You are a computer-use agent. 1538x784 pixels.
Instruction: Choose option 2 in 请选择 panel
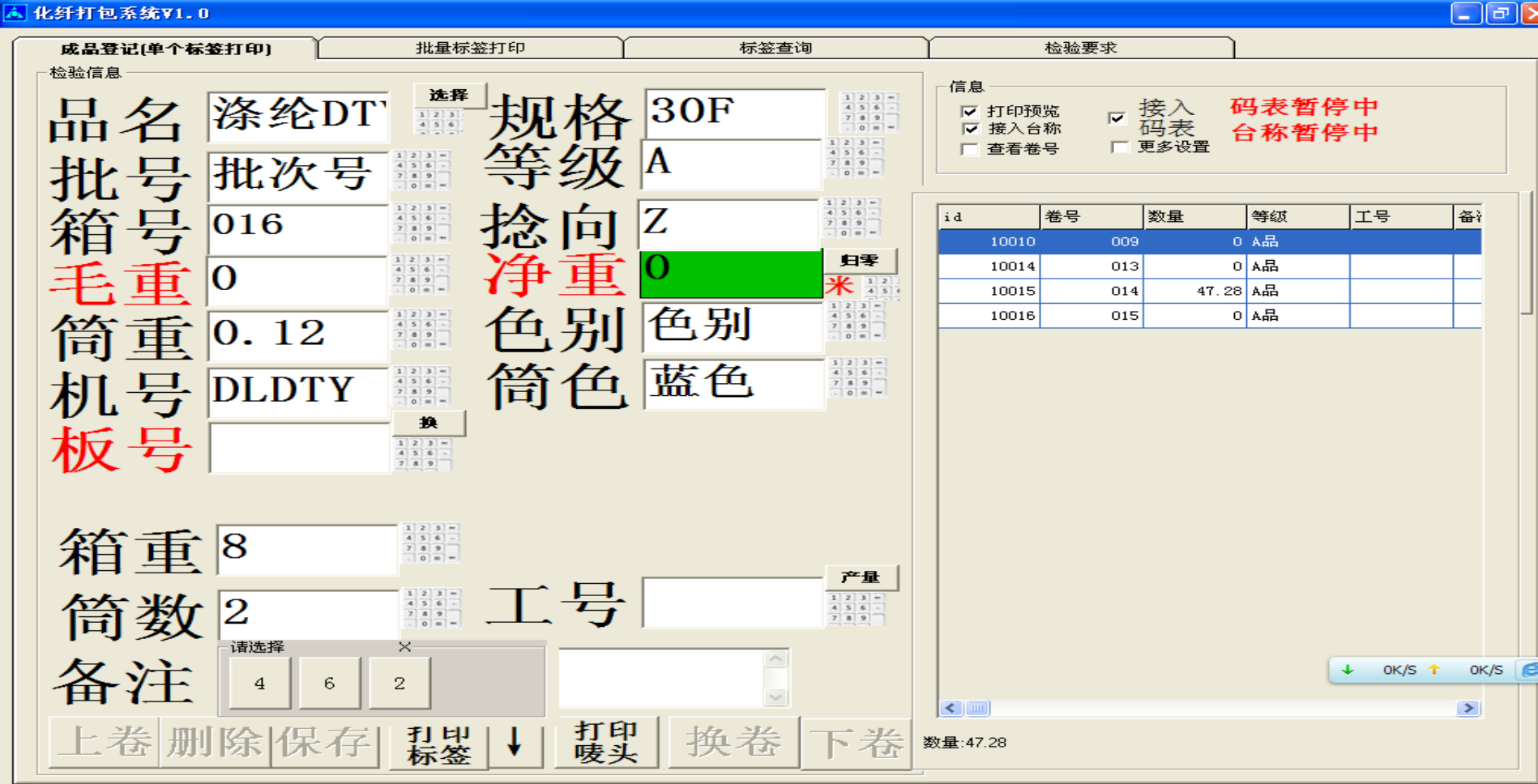pyautogui.click(x=399, y=683)
